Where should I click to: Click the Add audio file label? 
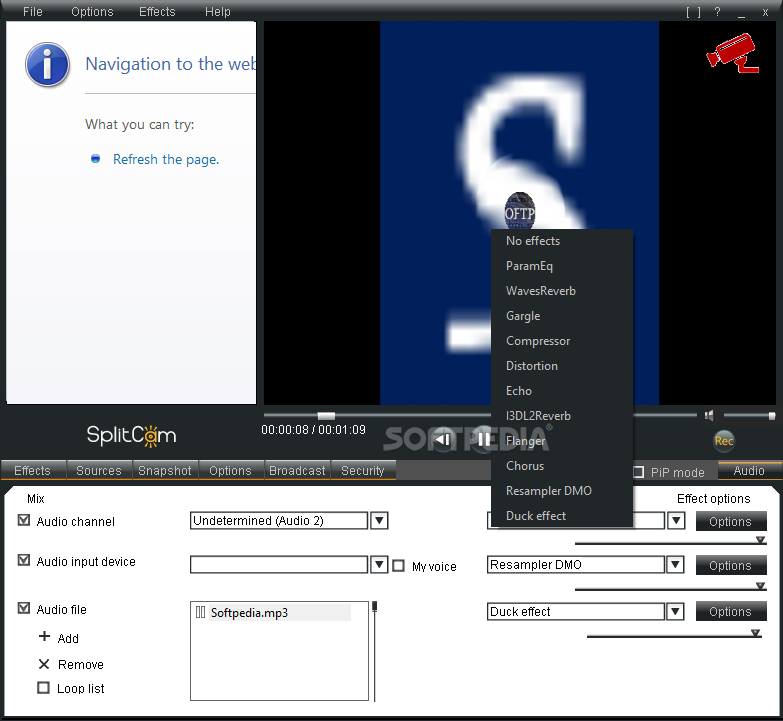coord(68,638)
